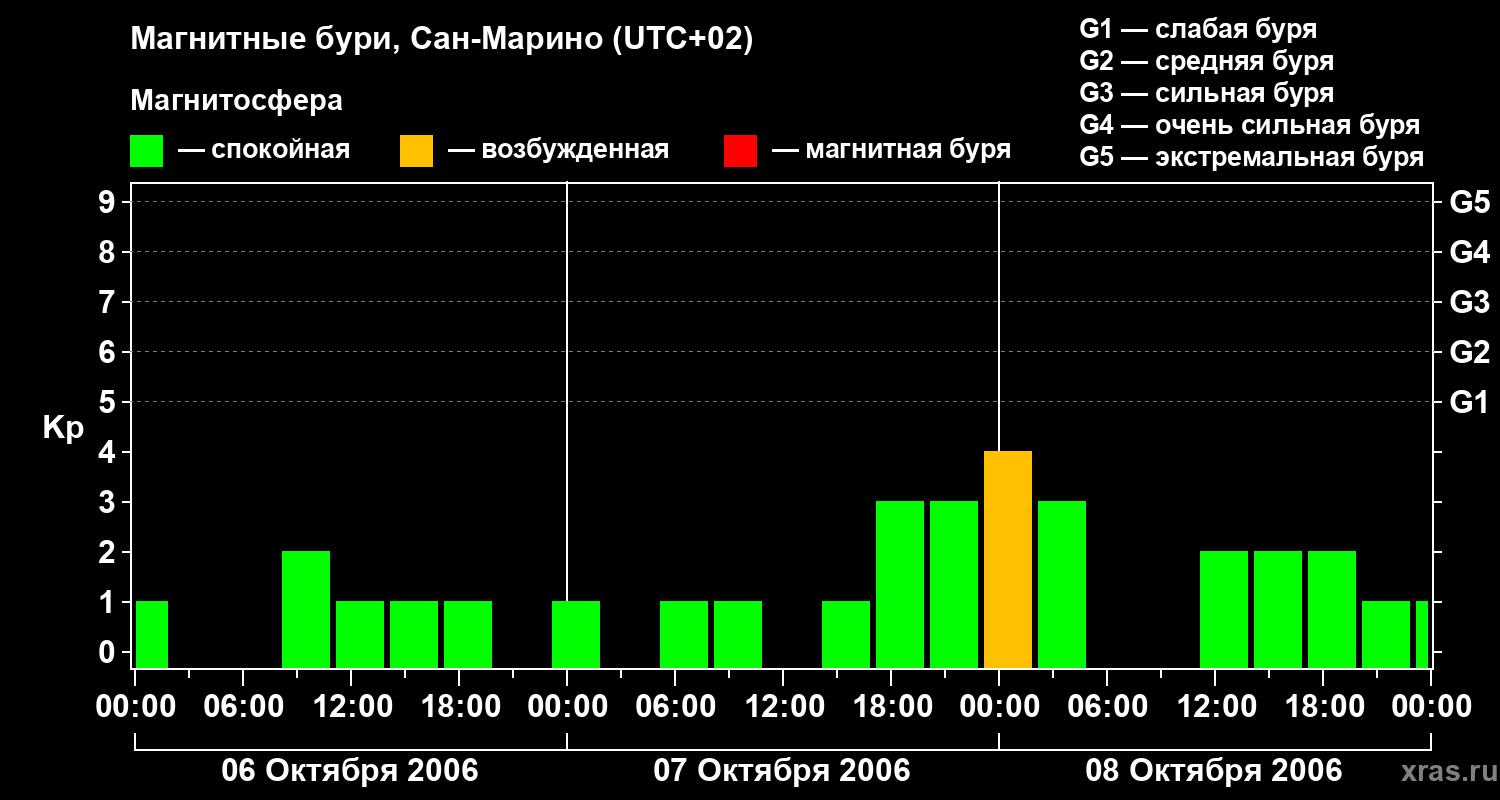Click the Kp 1 bar between 12:00 and 18:00 on 07 Октября
The image size is (1500, 800).
[846, 635]
